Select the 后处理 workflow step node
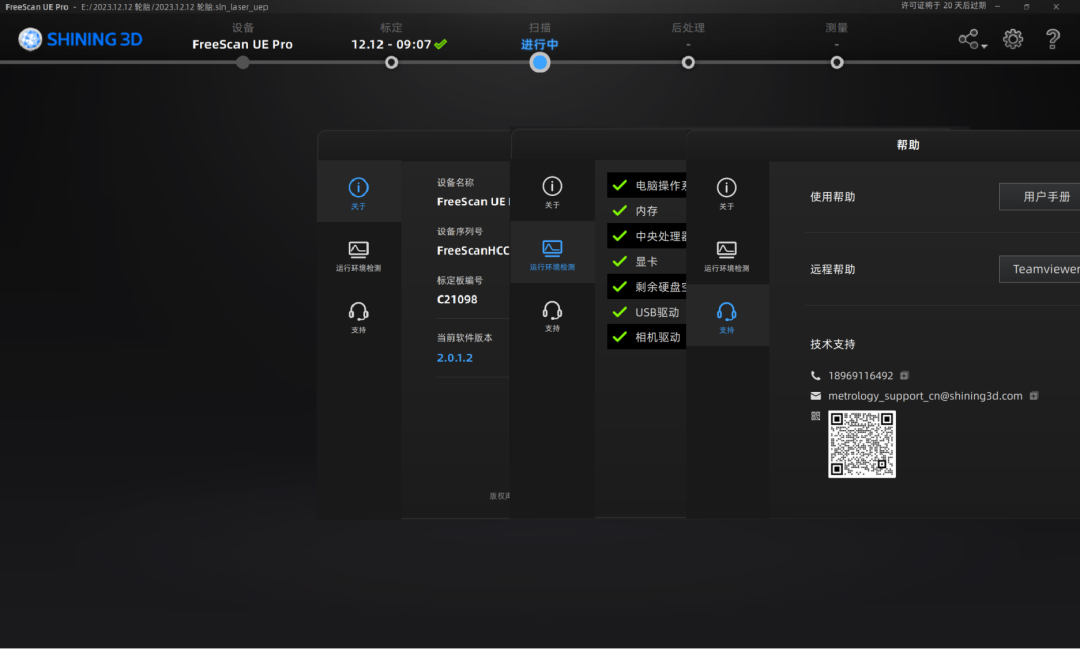 click(x=688, y=63)
